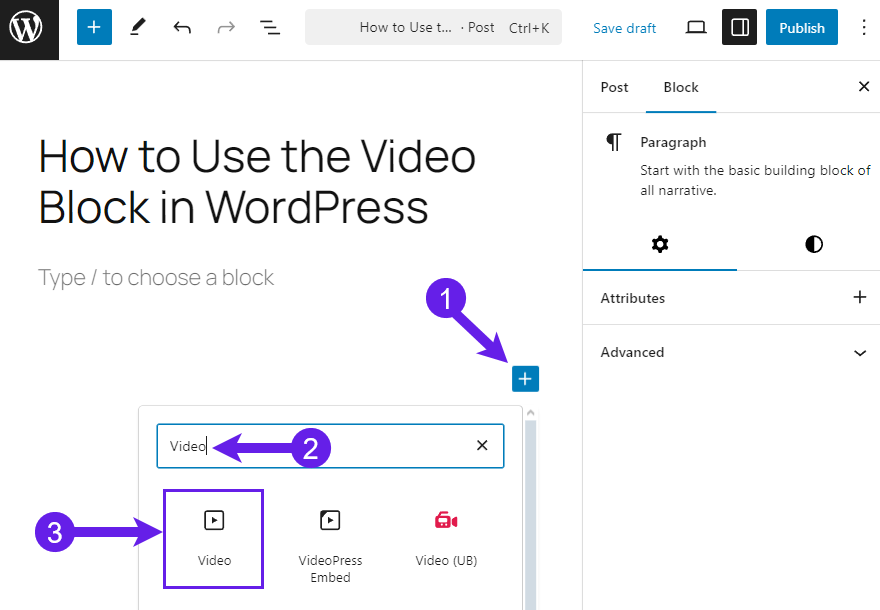
Task: Click the Undo arrow
Action: (182, 27)
